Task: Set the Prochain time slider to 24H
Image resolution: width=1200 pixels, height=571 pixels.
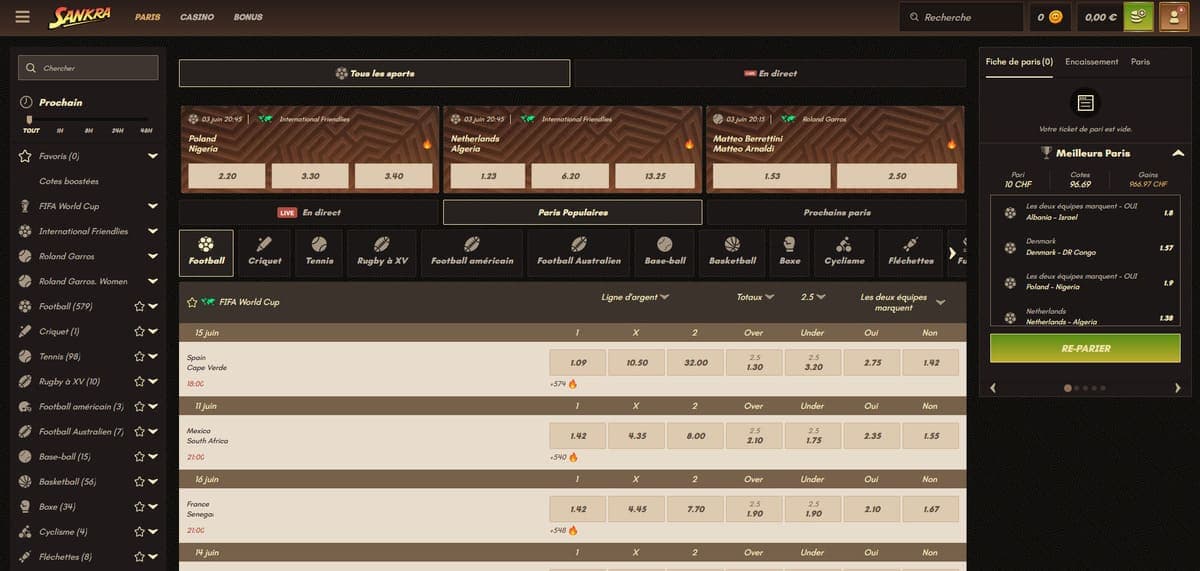Action: pyautogui.click(x=118, y=130)
